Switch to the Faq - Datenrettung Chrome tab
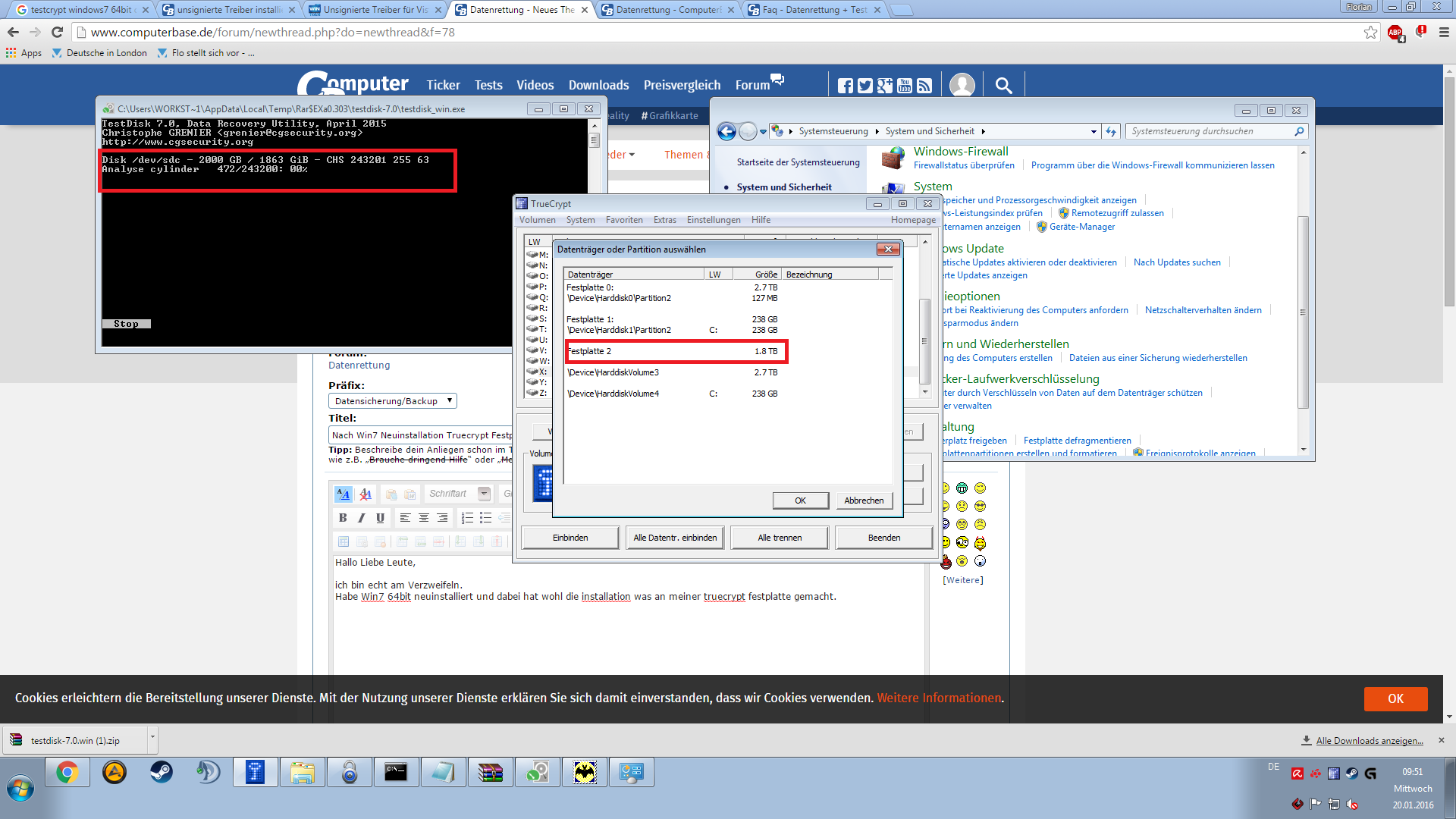The width and height of the screenshot is (1456, 819). [814, 10]
